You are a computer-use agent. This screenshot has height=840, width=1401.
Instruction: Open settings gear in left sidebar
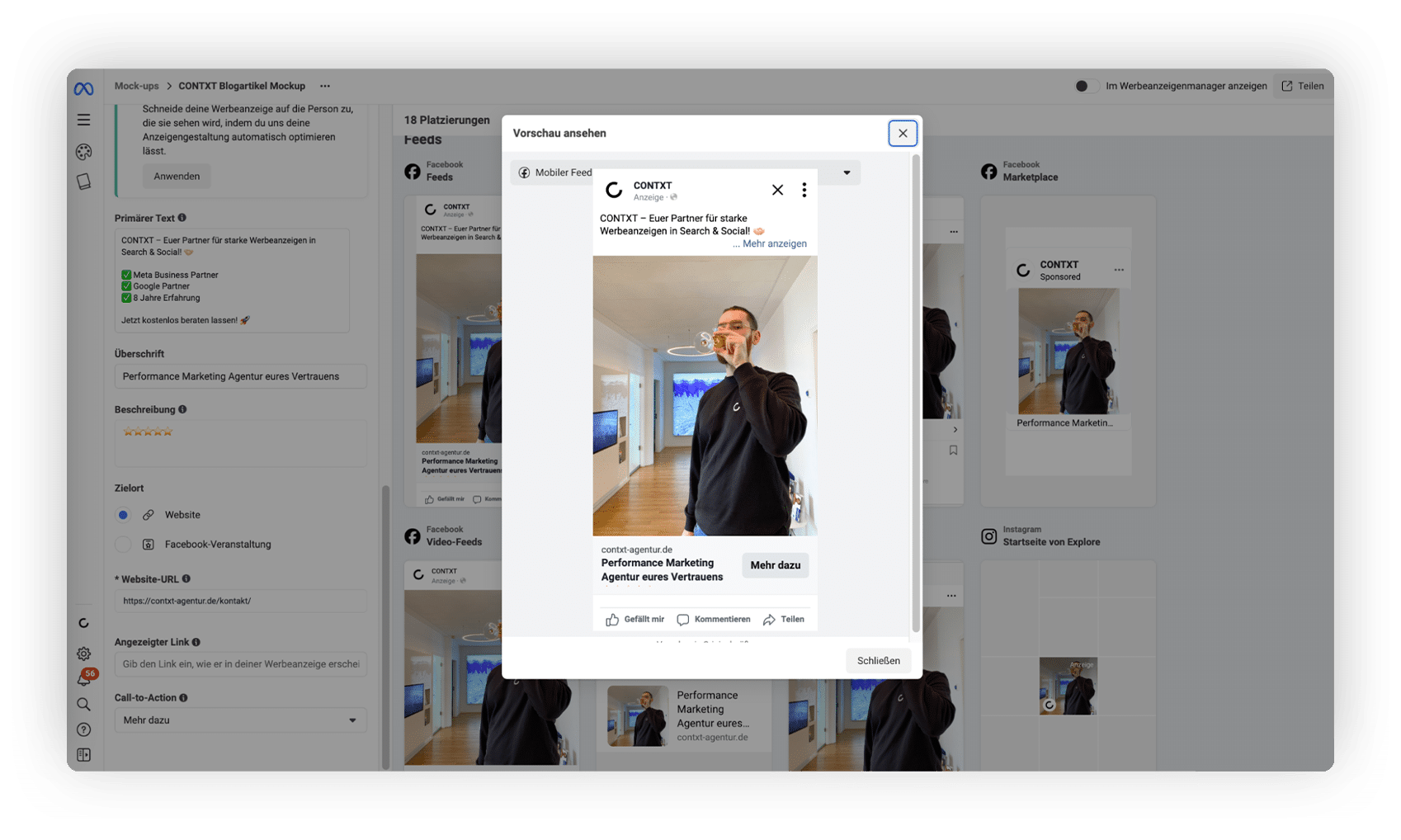(83, 654)
